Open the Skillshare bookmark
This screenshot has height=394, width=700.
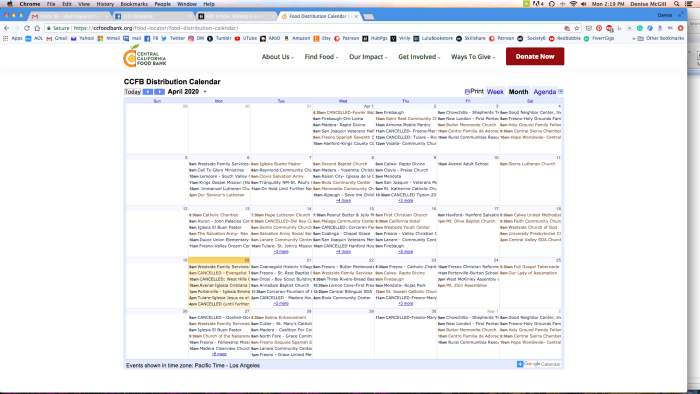471,38
